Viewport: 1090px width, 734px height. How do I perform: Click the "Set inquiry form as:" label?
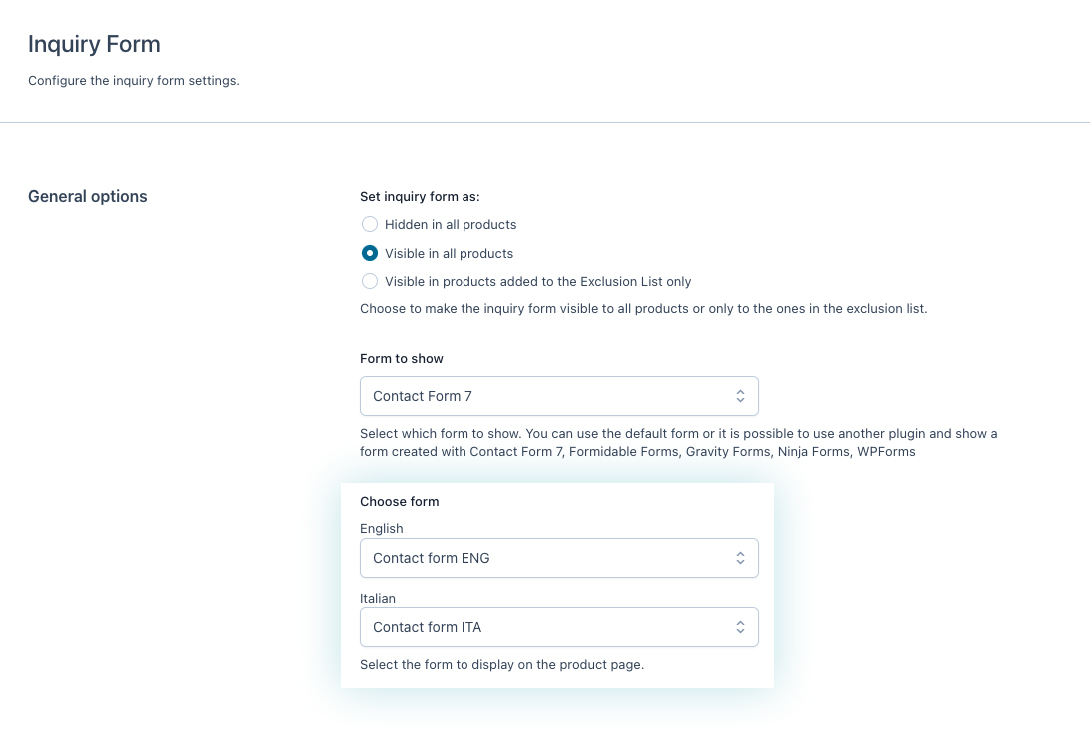pos(419,197)
